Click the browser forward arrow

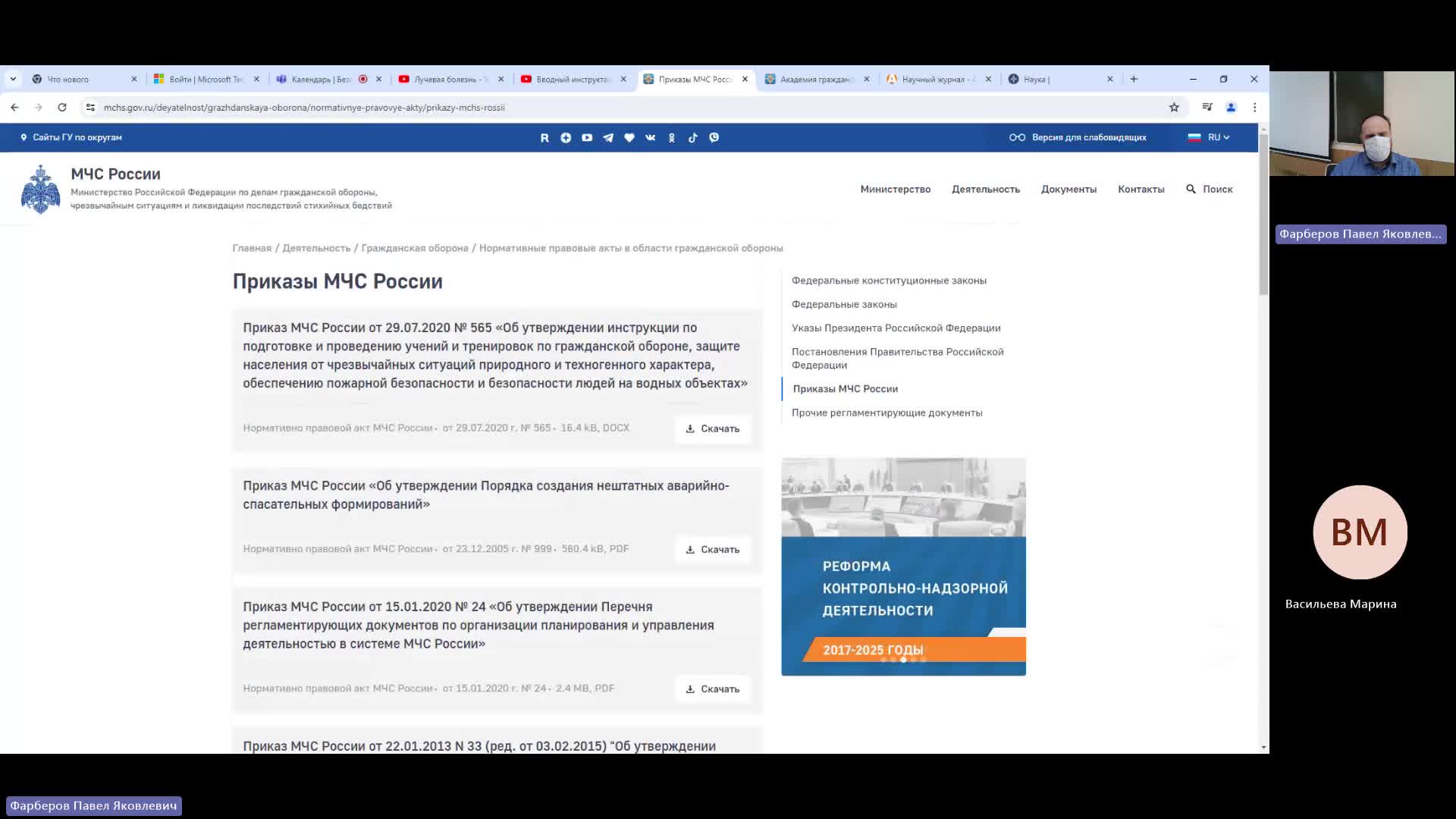click(x=38, y=108)
